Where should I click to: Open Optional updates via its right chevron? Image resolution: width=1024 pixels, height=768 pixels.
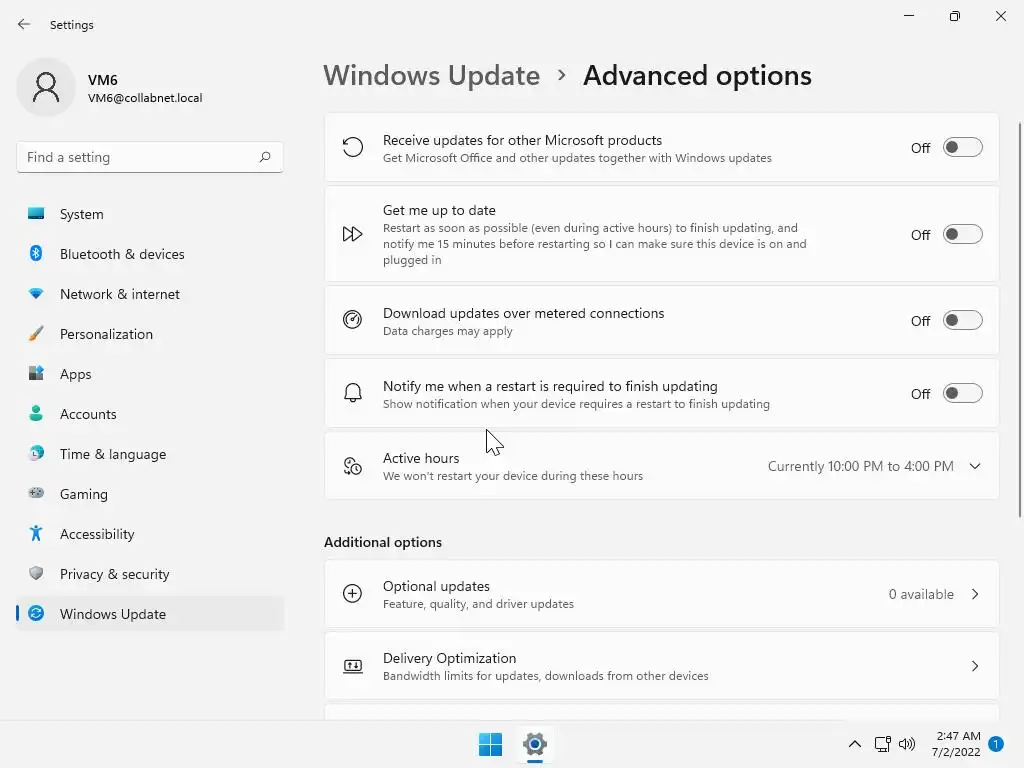point(975,594)
